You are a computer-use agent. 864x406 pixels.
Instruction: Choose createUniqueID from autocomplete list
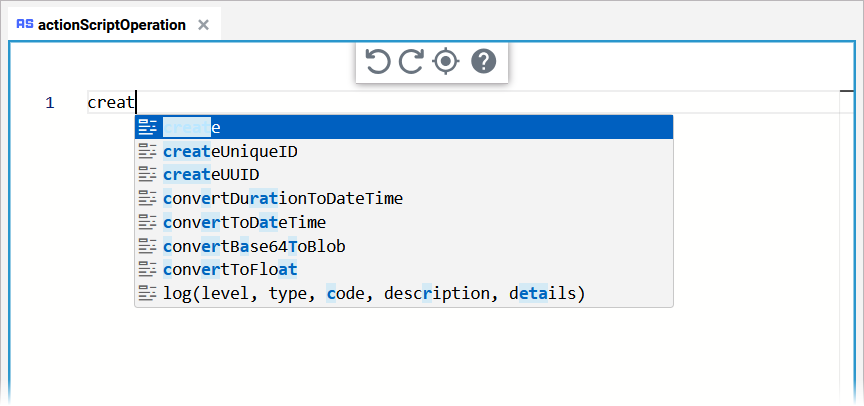(x=230, y=152)
